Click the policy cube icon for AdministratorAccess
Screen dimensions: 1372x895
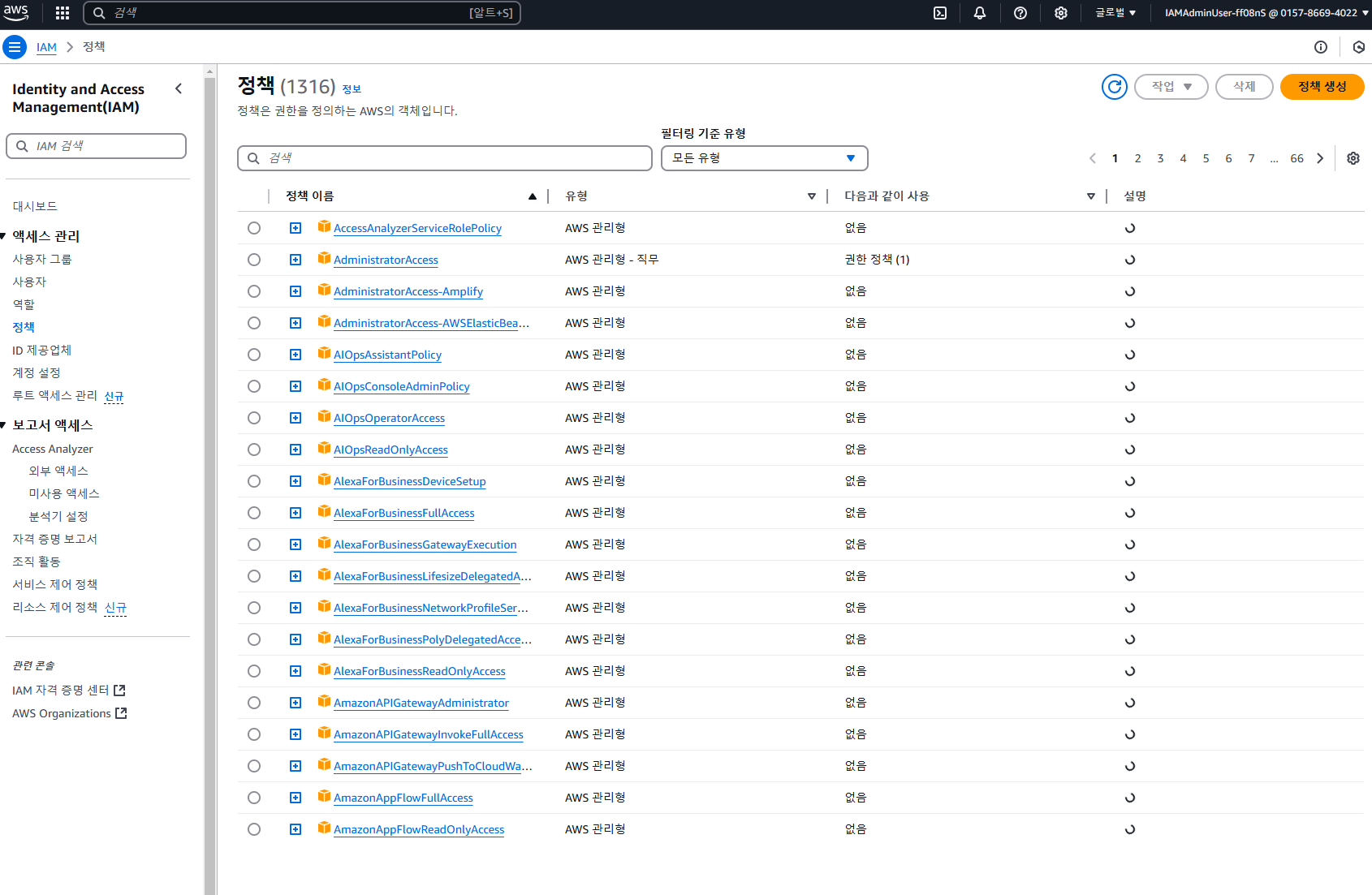324,258
